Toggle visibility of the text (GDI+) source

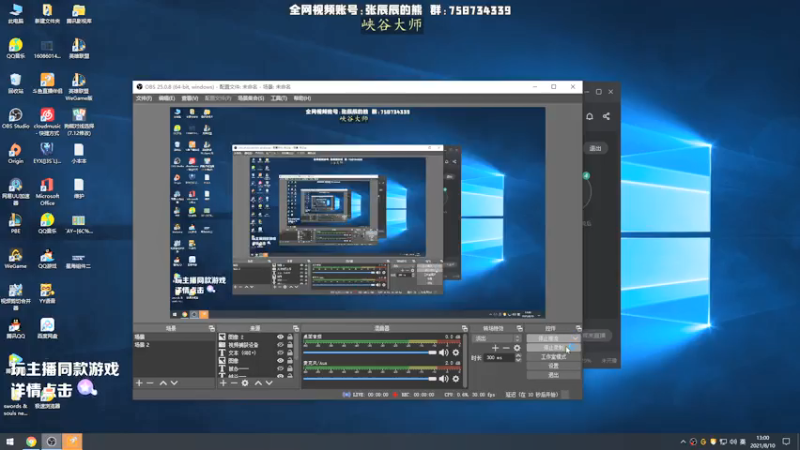280,353
